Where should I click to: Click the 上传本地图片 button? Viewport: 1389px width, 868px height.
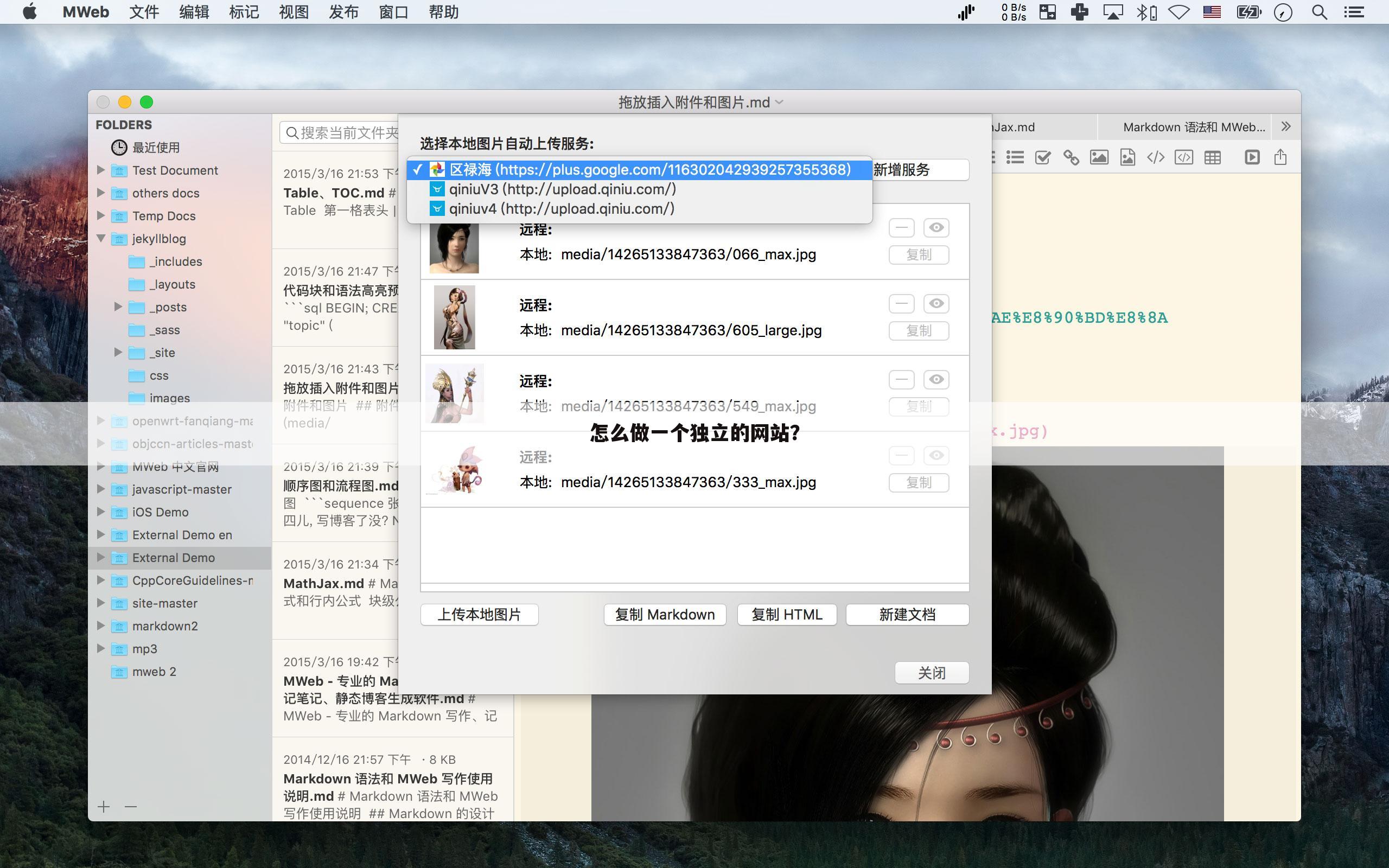tap(479, 614)
